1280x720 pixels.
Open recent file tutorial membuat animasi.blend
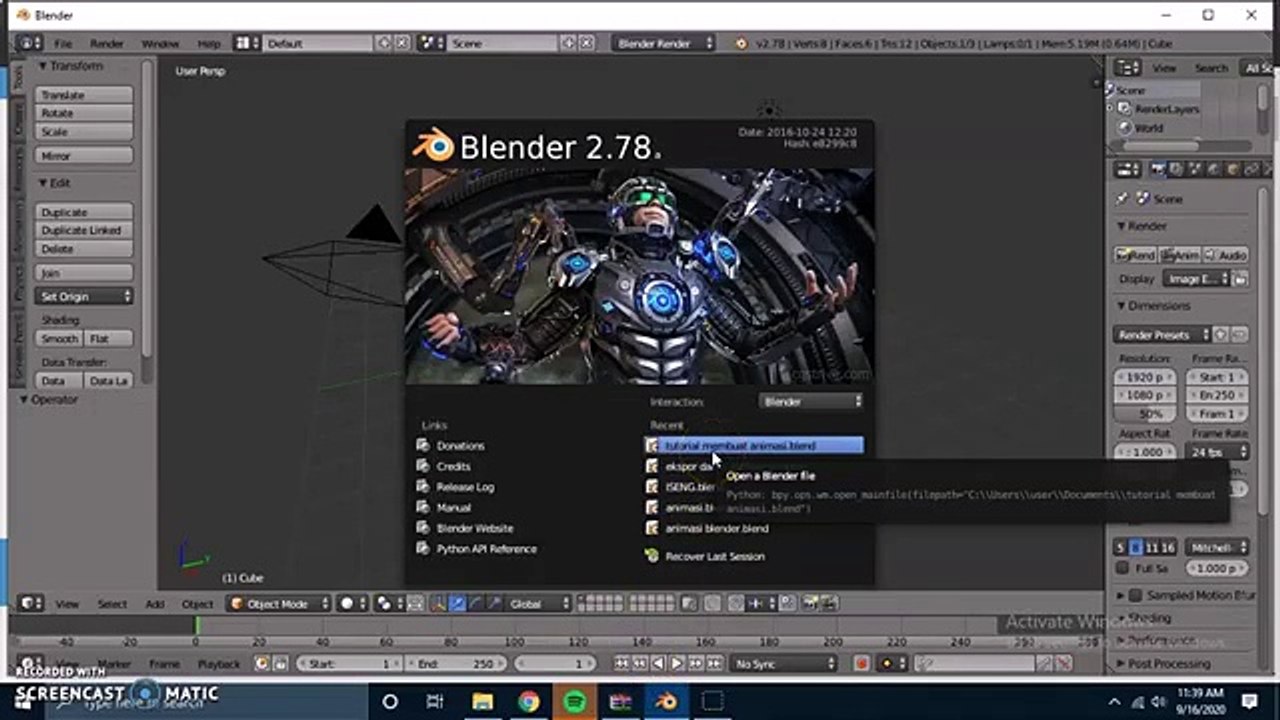click(x=754, y=445)
